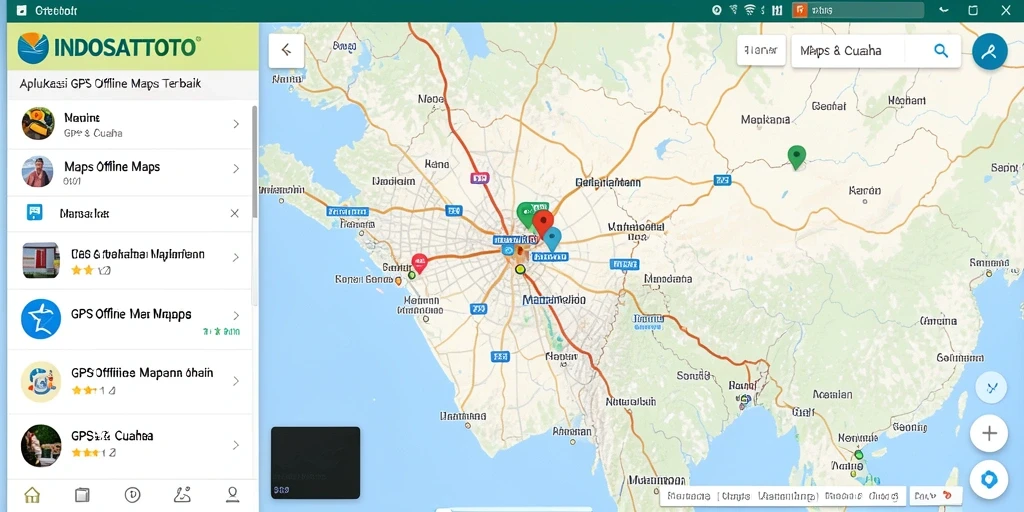Click the 'Maps Offline Maps' list title
This screenshot has width=1024, height=512.
112,167
